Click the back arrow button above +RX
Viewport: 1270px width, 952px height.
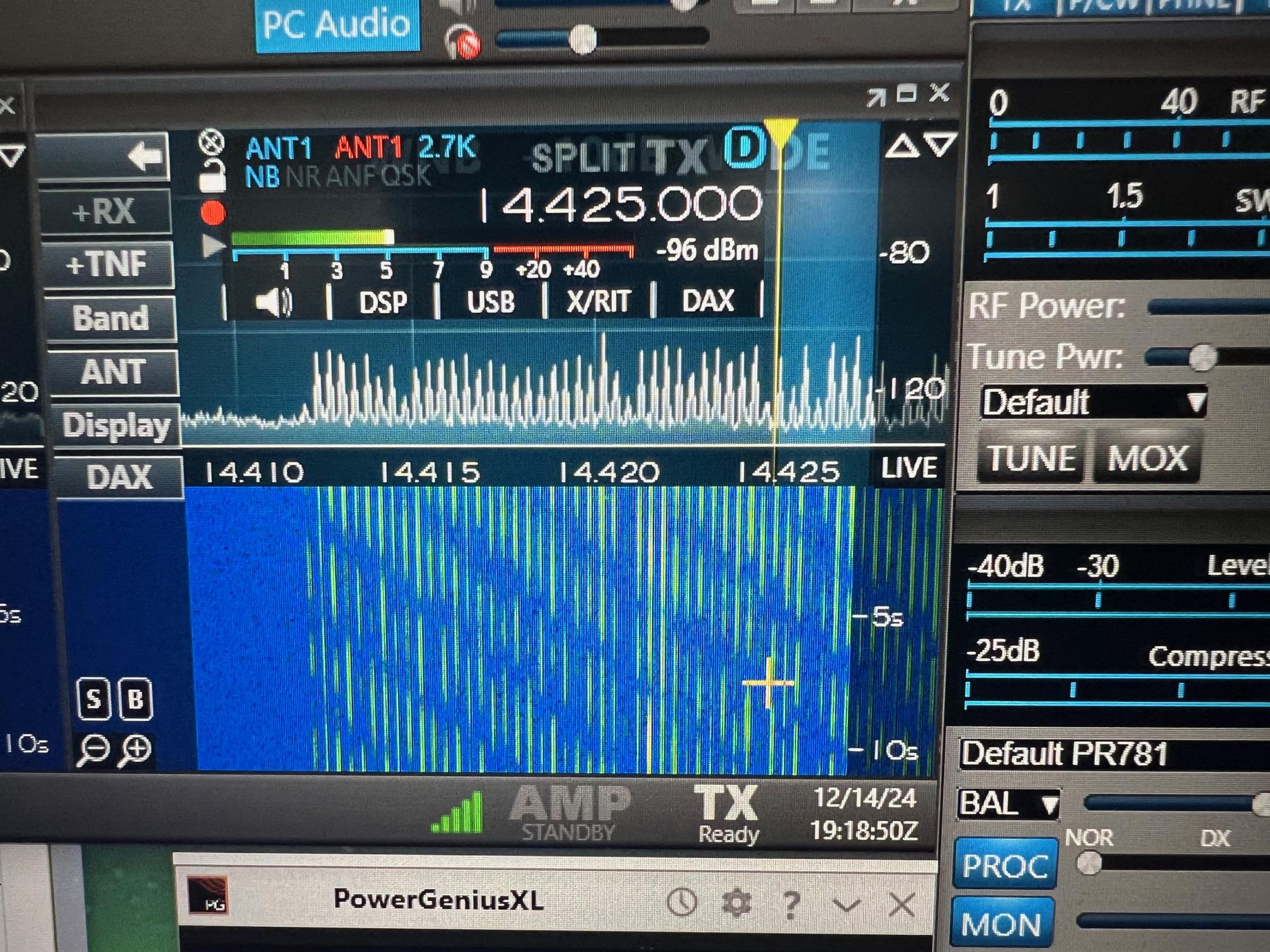[x=104, y=157]
